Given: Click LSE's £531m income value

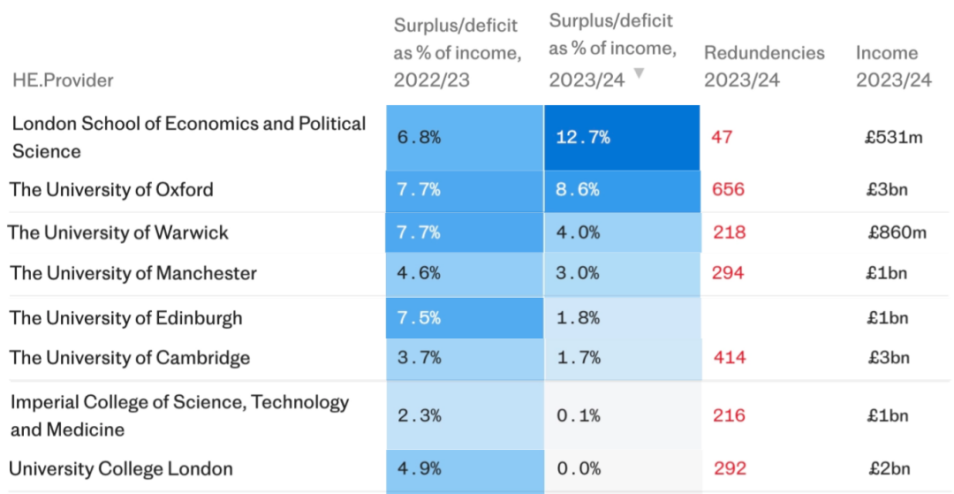Looking at the screenshot, I should point(894,137).
